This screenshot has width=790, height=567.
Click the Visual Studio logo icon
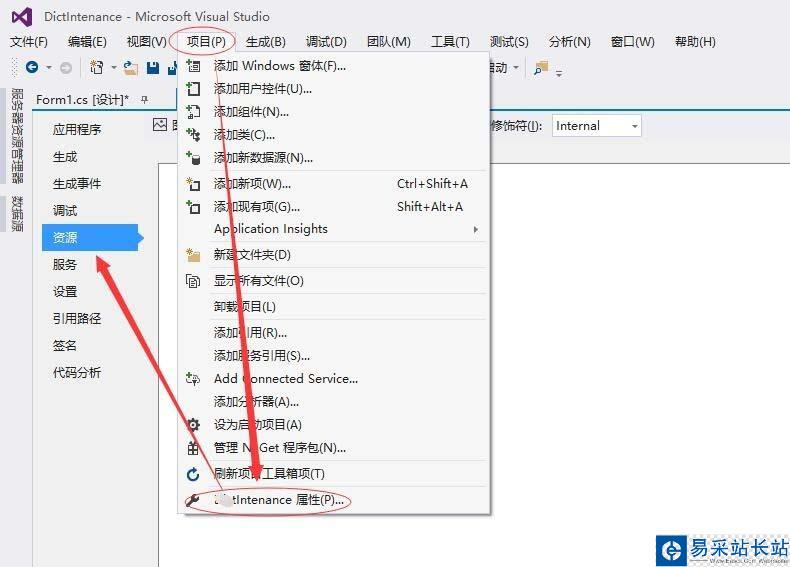[22, 17]
